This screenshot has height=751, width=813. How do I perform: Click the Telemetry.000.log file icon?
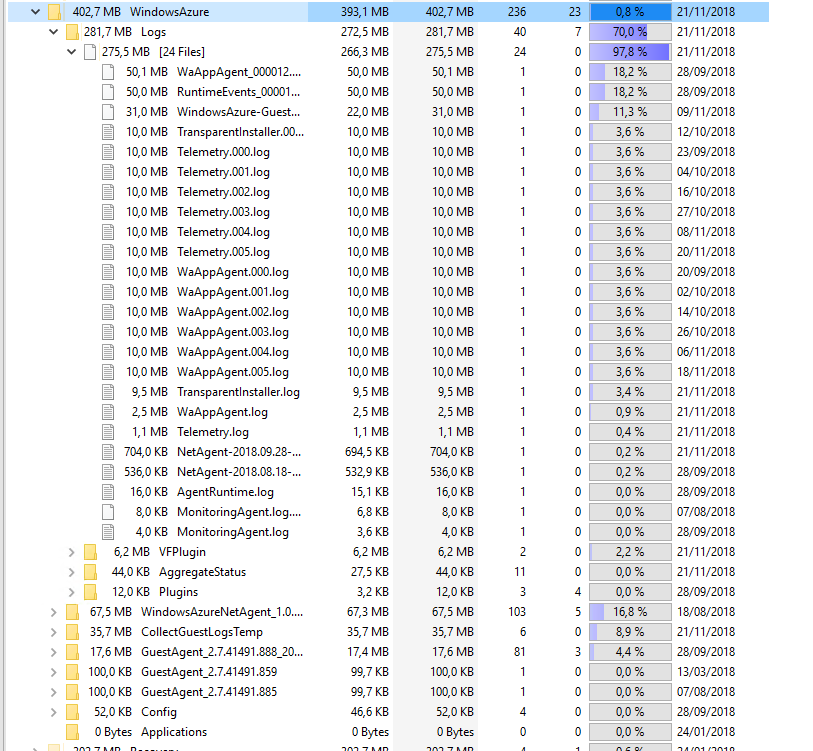point(108,152)
